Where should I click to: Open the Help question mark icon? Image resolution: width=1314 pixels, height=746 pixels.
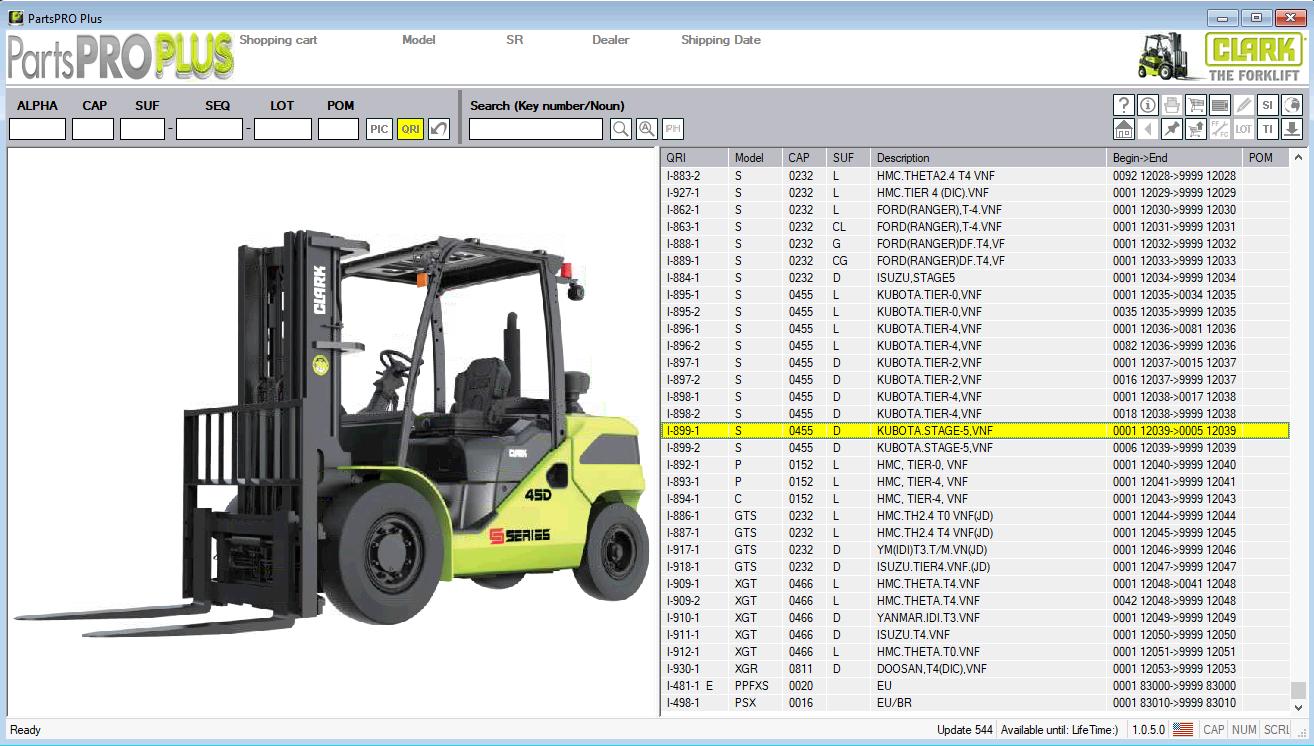point(1123,105)
